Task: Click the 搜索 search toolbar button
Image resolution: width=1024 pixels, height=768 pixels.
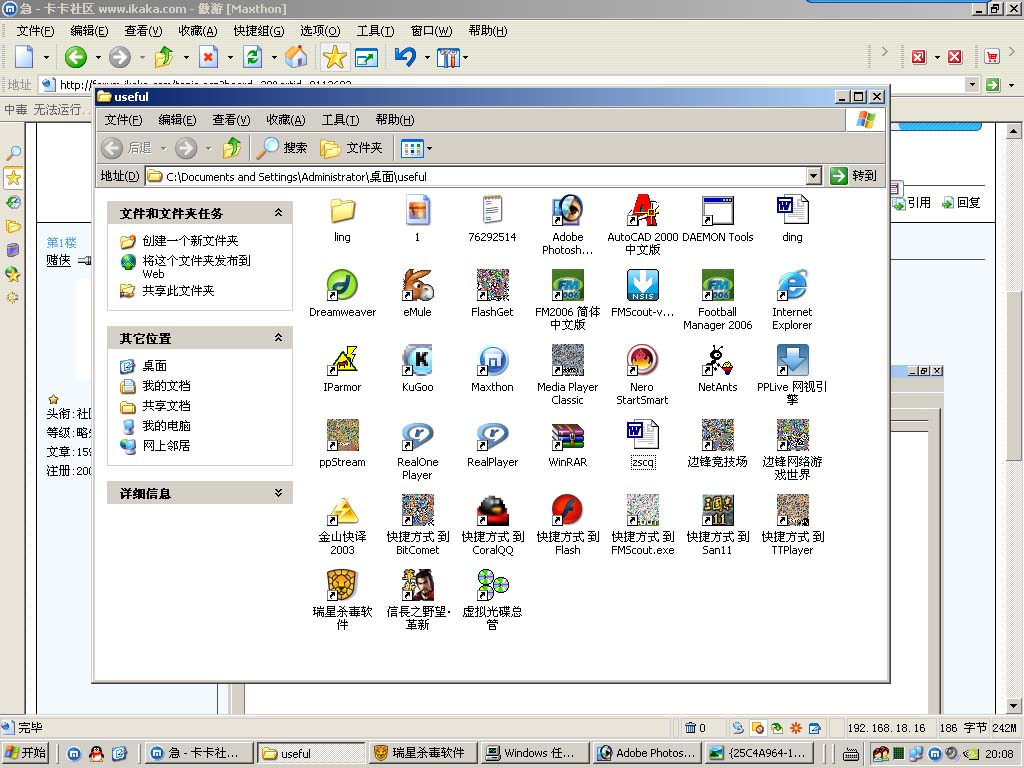Action: click(x=281, y=148)
